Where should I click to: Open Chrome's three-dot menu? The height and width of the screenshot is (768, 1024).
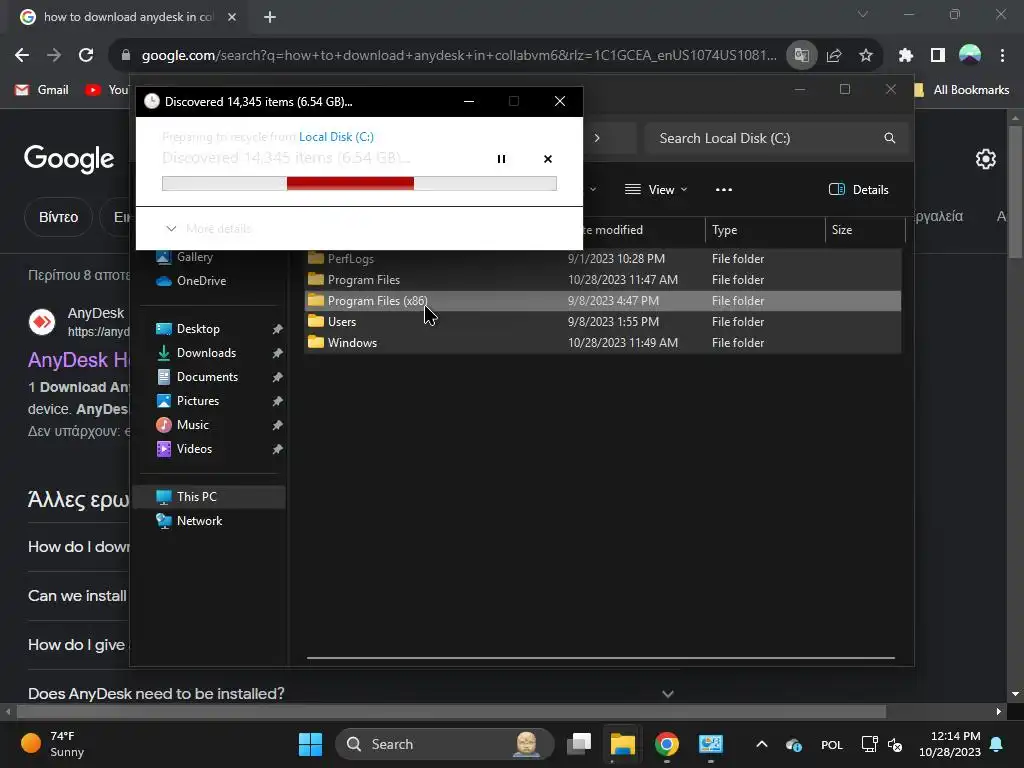[x=1002, y=56]
